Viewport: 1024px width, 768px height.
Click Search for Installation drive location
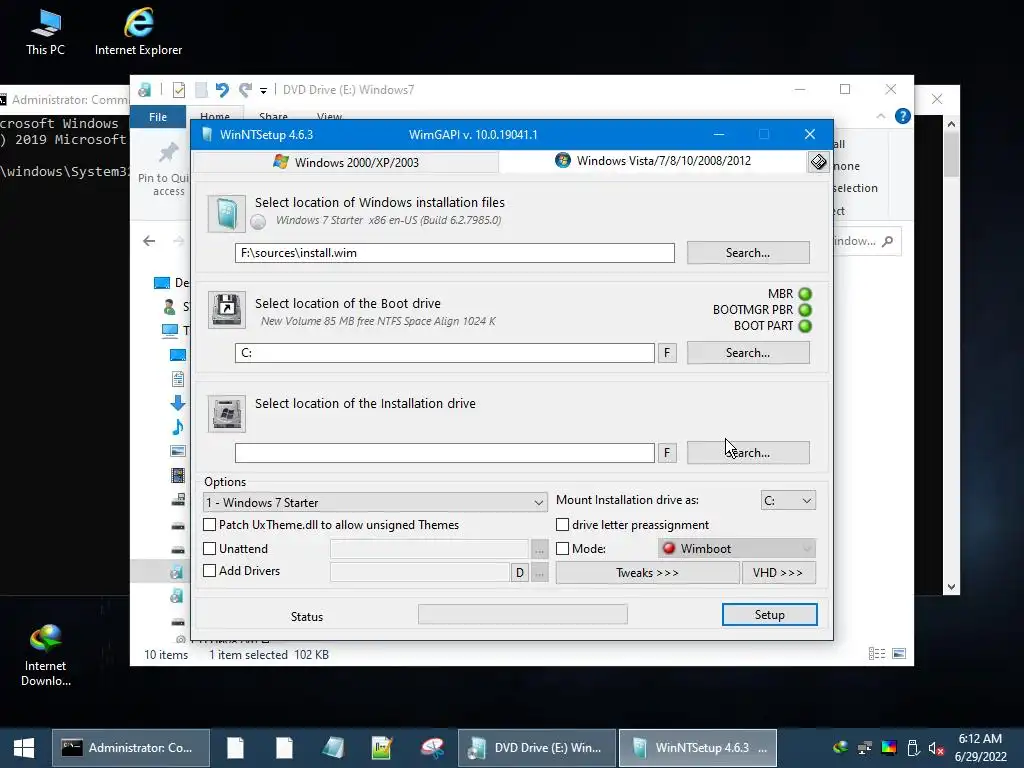[748, 453]
